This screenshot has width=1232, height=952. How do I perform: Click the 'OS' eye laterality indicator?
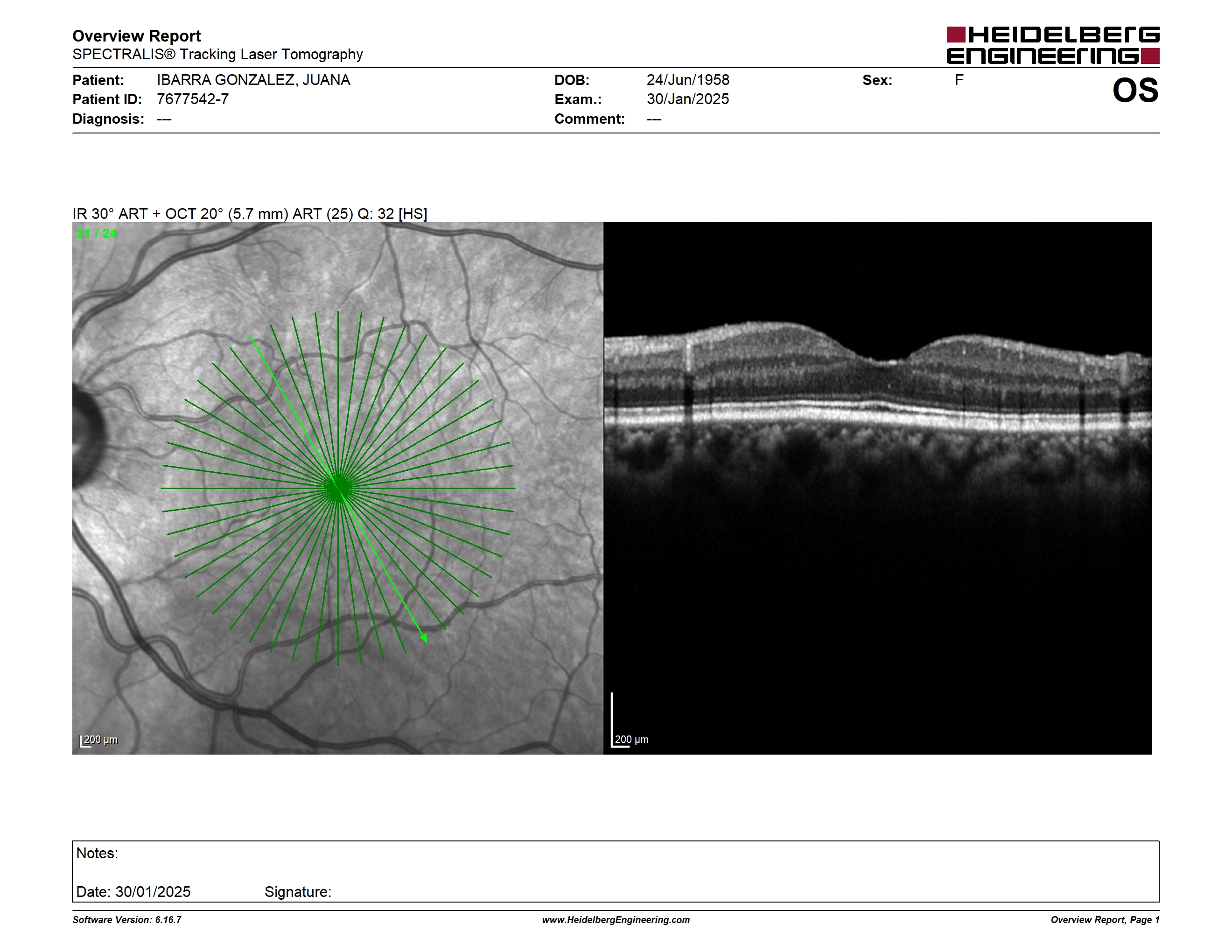pos(1135,90)
